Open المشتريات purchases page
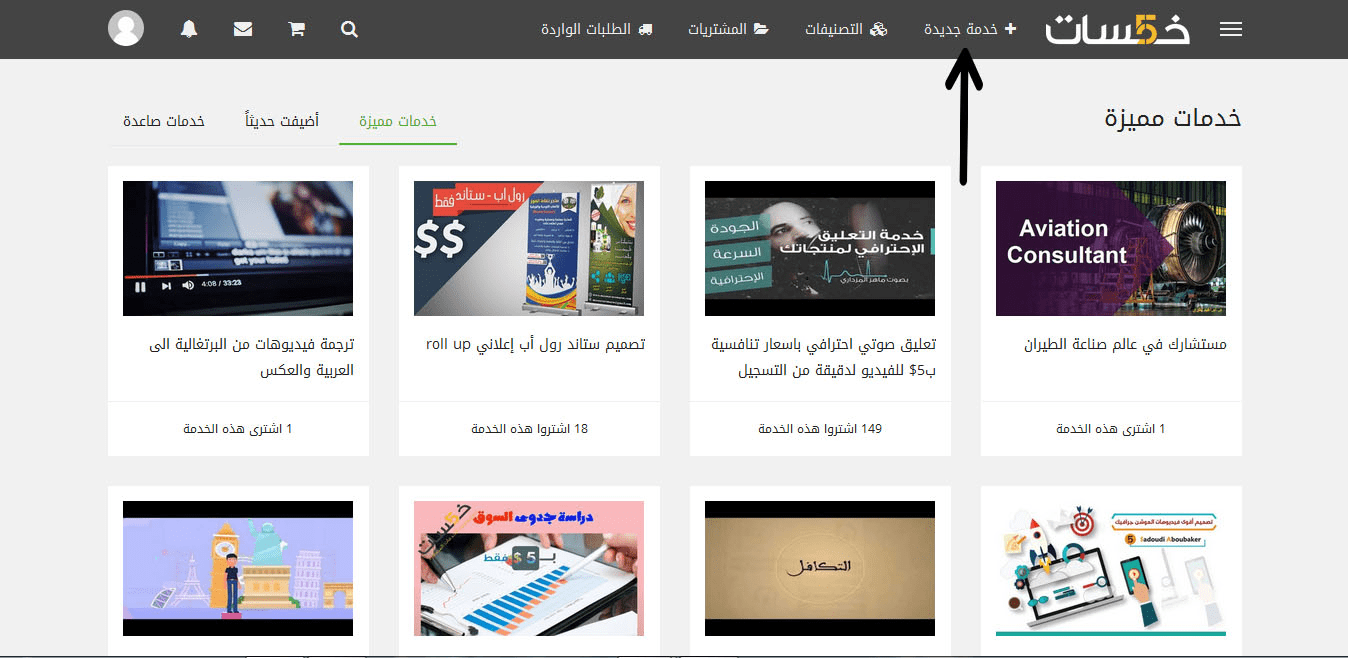 point(728,30)
